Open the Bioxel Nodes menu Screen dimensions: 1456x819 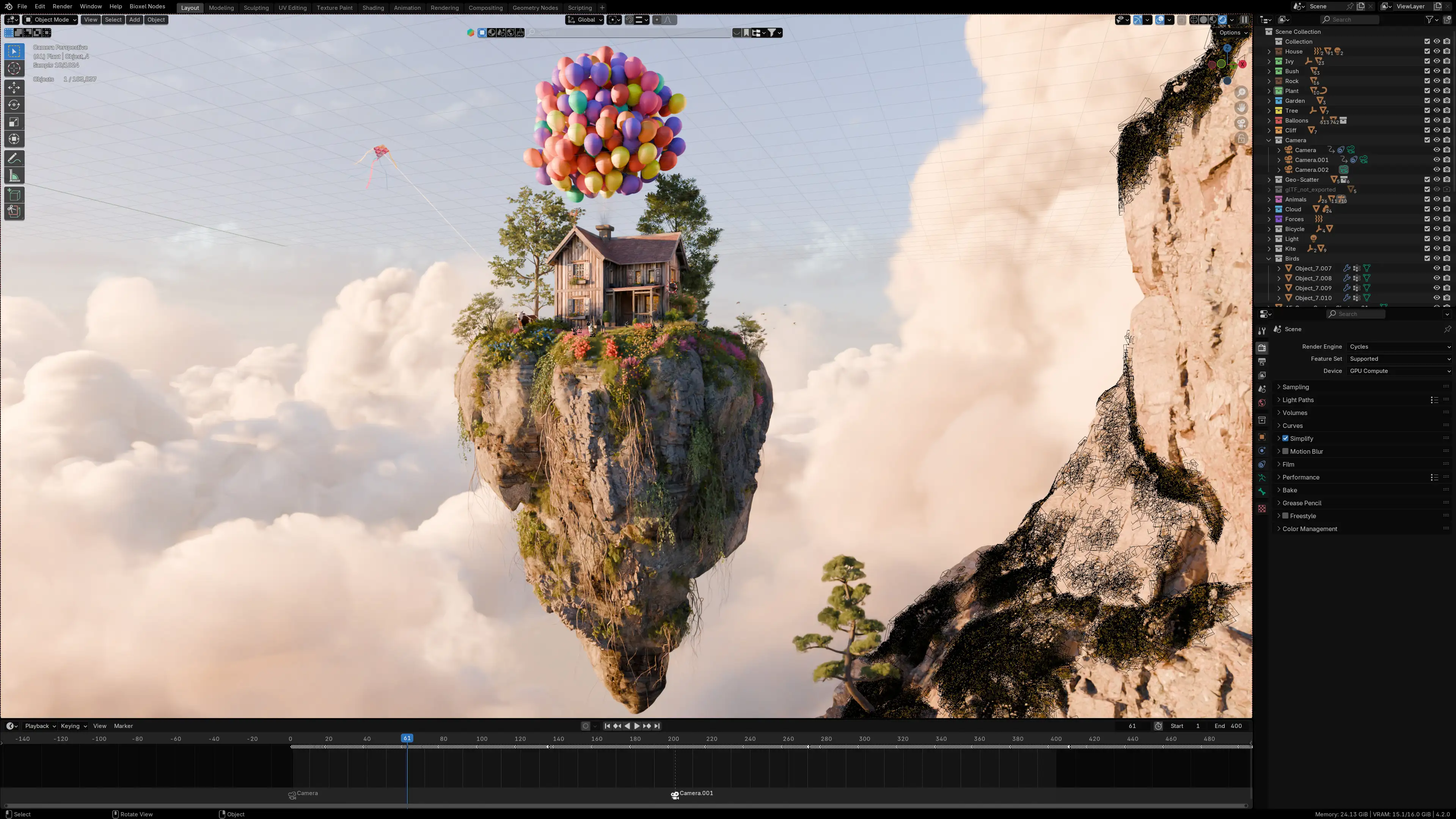point(147,7)
